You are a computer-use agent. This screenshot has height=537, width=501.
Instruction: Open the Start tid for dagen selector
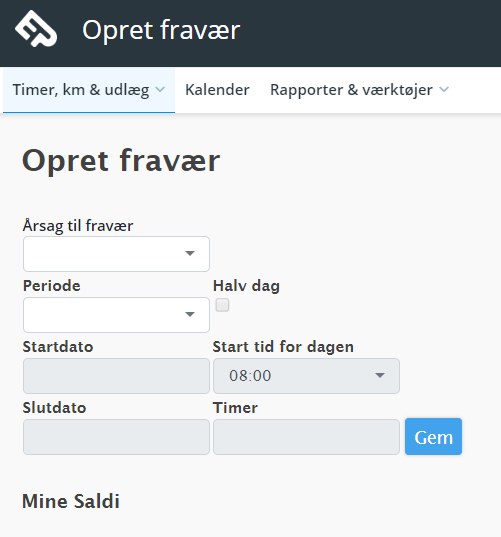pos(306,376)
